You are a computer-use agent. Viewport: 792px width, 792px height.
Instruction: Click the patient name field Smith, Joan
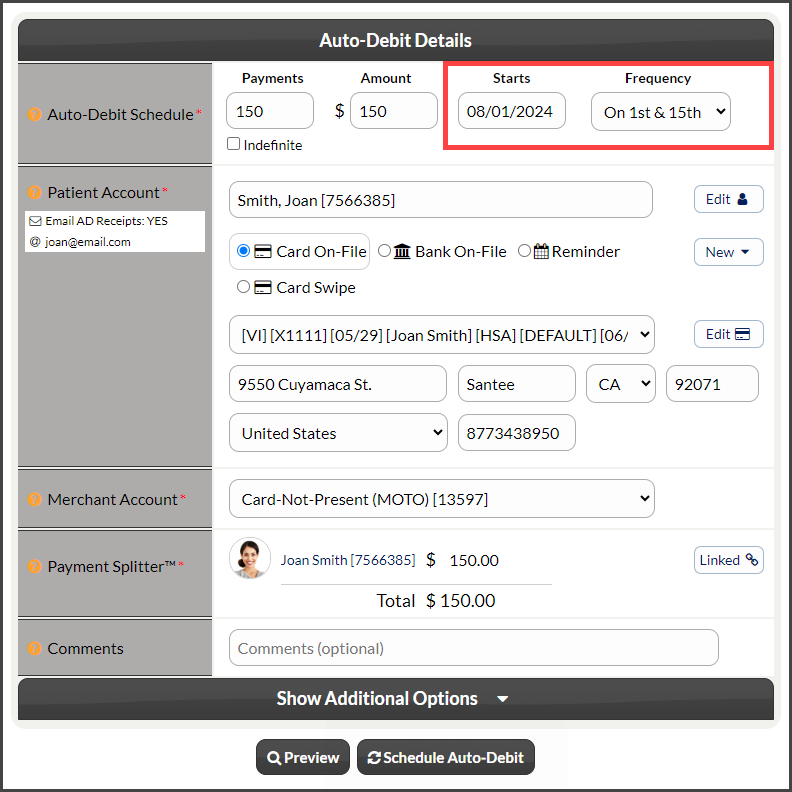440,200
